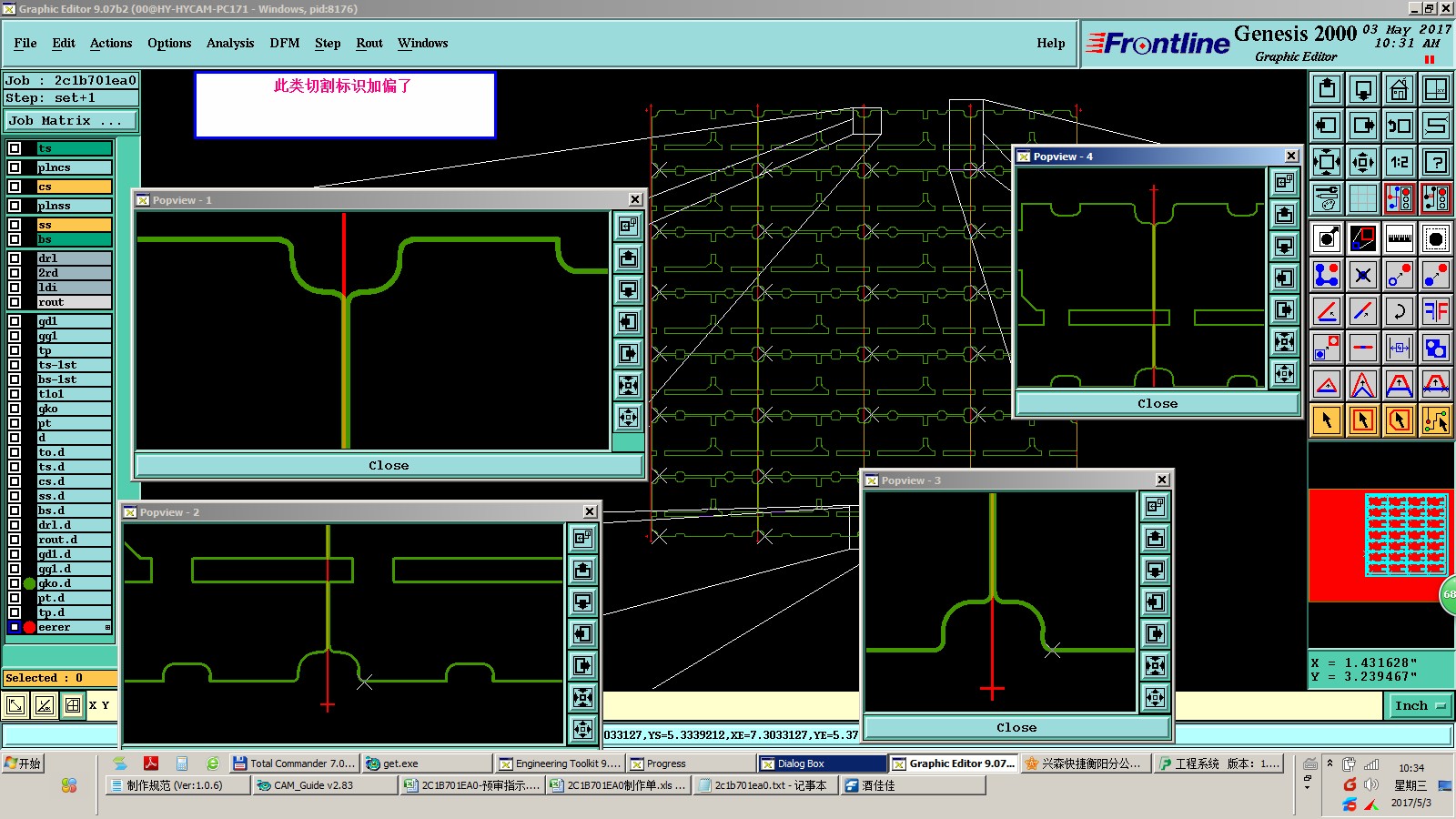This screenshot has width=1456, height=819.
Task: Open the wrench and palette settings icon
Action: coord(1327,198)
